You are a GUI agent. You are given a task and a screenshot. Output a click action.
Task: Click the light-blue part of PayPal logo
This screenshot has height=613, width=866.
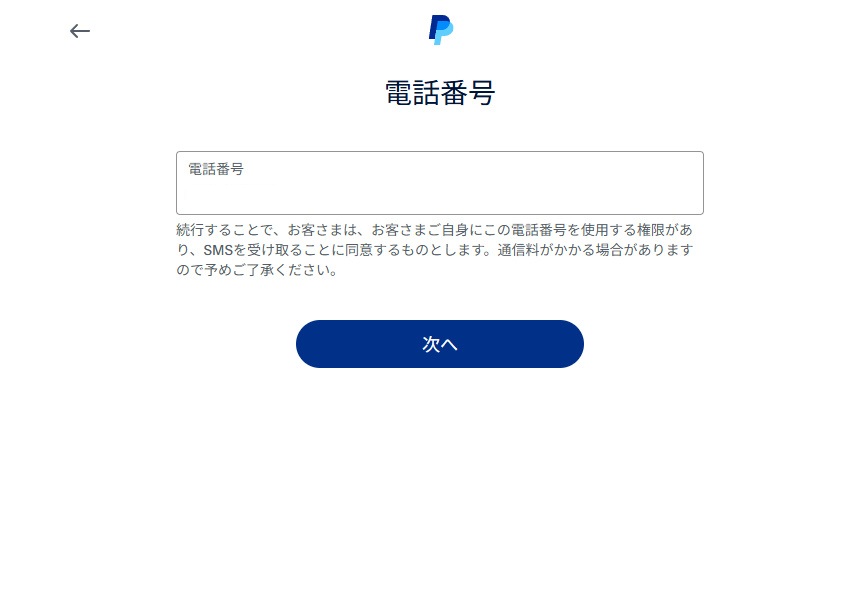(x=445, y=34)
